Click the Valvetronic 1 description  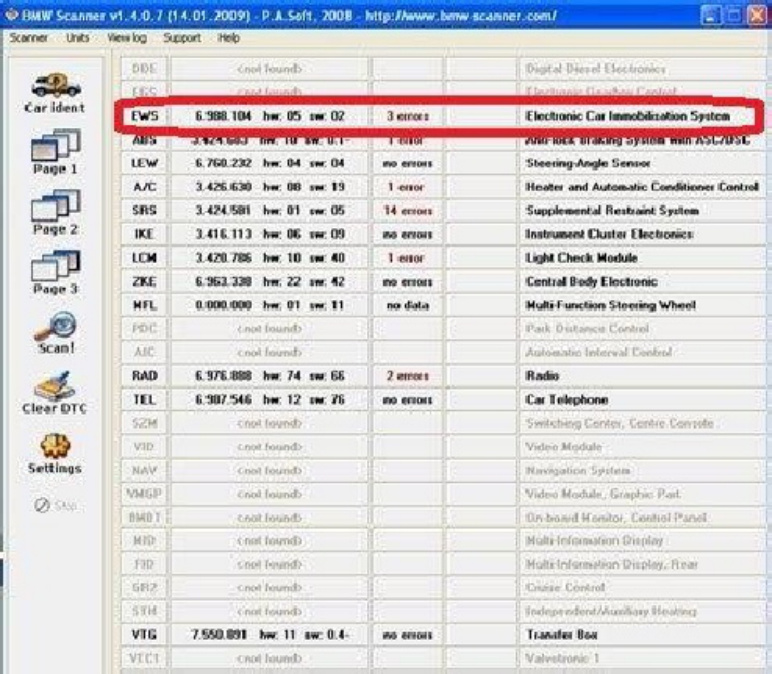click(x=562, y=658)
